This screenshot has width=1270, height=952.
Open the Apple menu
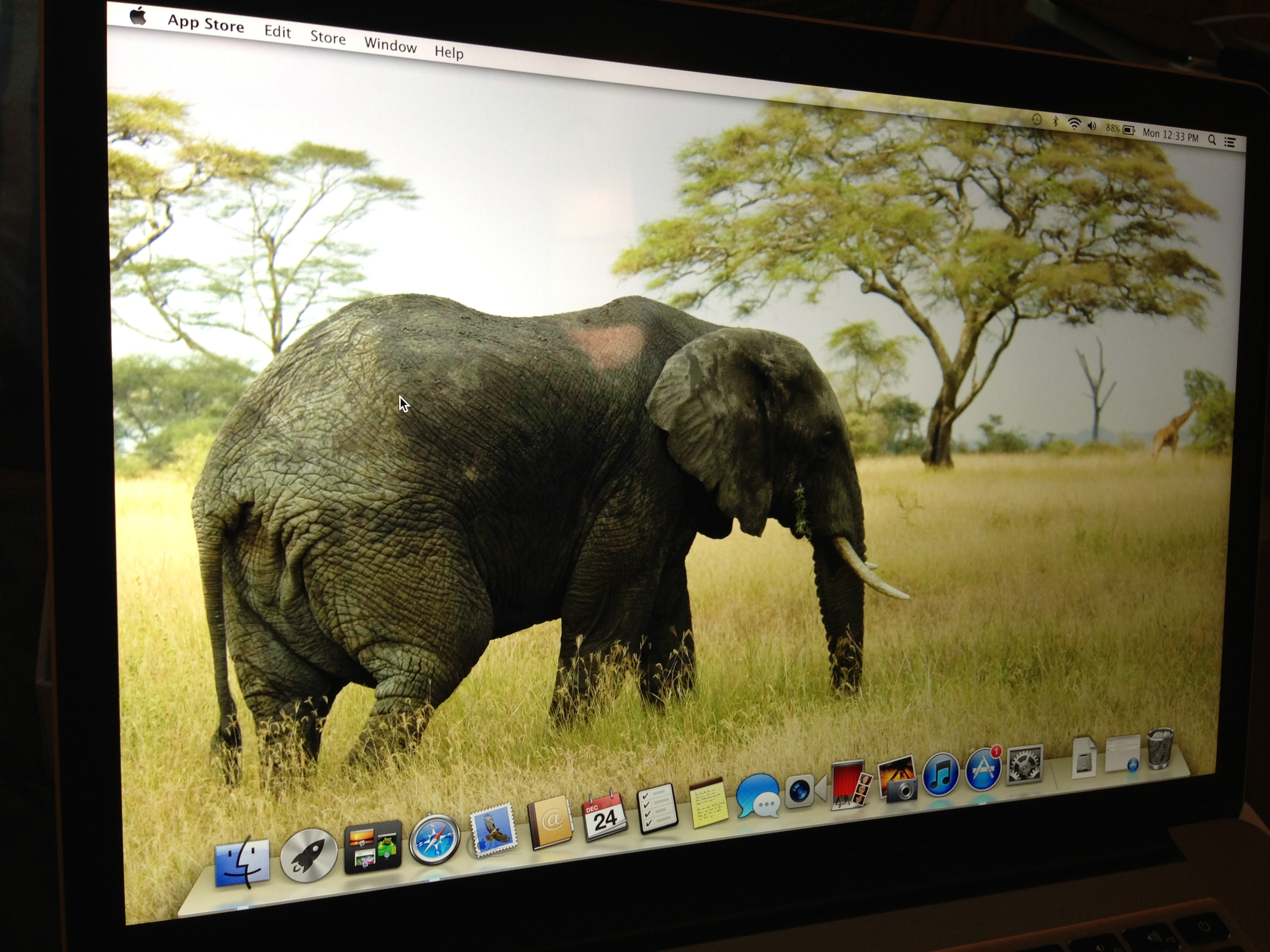(138, 17)
